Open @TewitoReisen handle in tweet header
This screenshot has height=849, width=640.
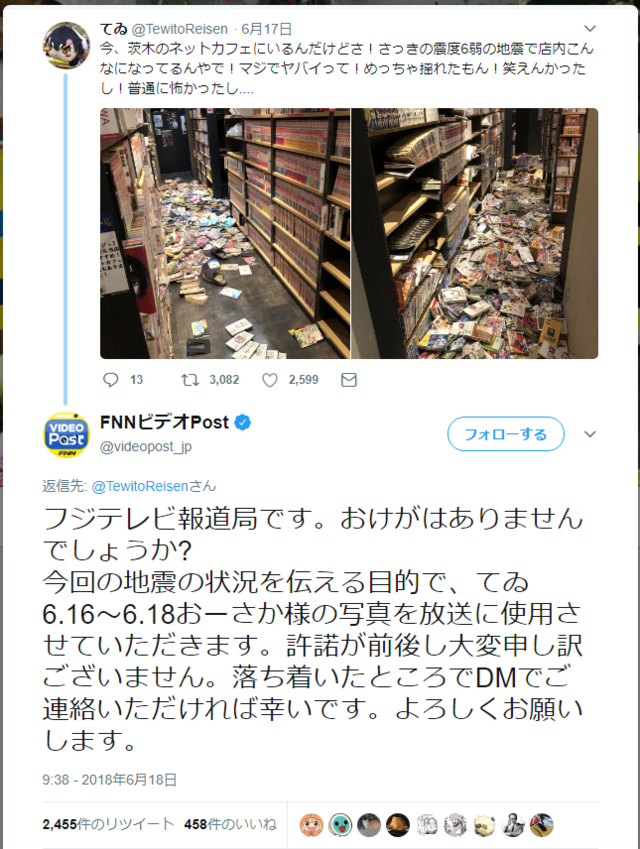click(180, 29)
